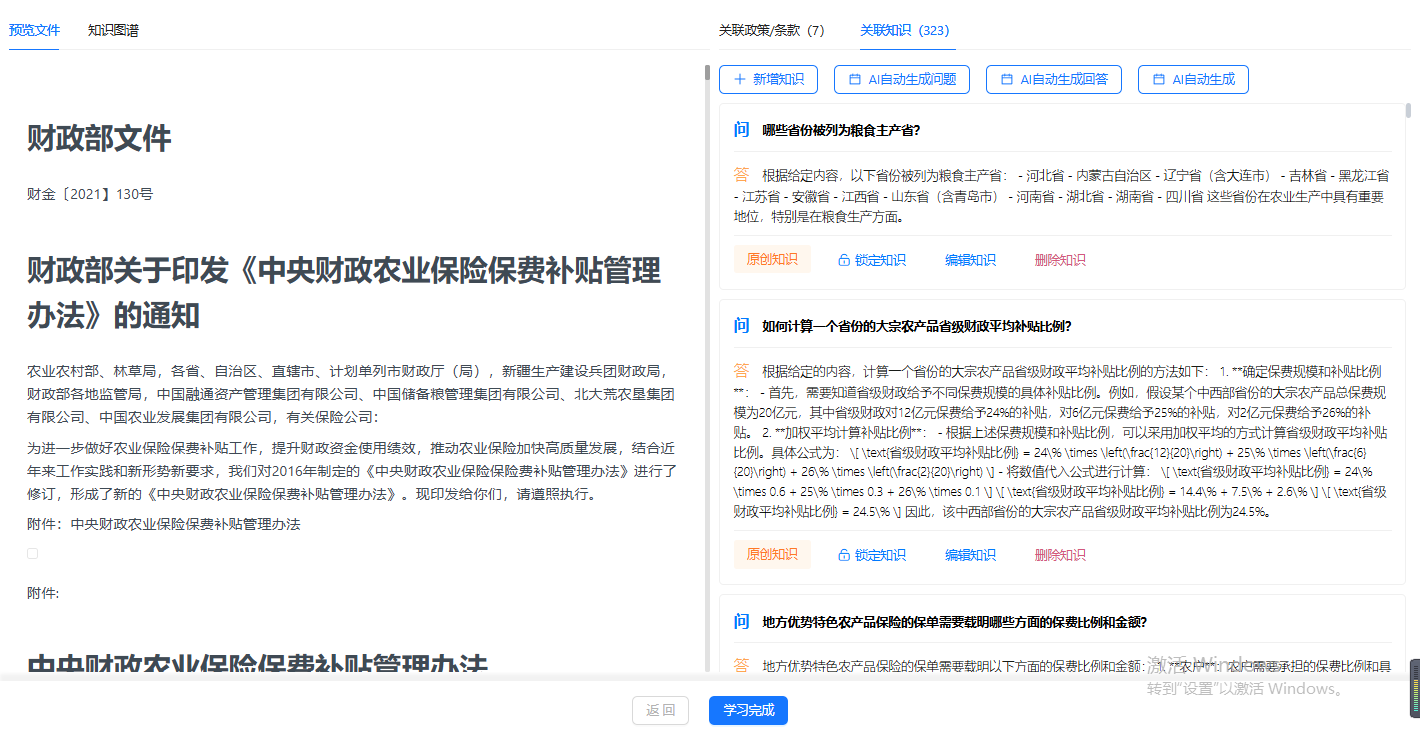Click the 问 icon beside 哪些省份被列为粮食主产省
The width and height of the screenshot is (1420, 739).
[741, 130]
